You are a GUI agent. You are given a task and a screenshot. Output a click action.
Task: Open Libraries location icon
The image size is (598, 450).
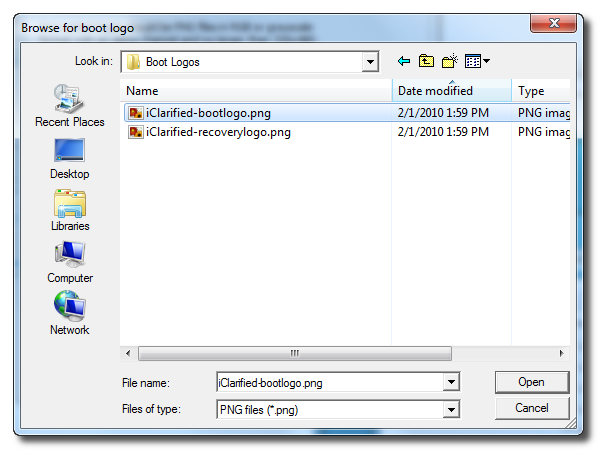click(x=70, y=210)
